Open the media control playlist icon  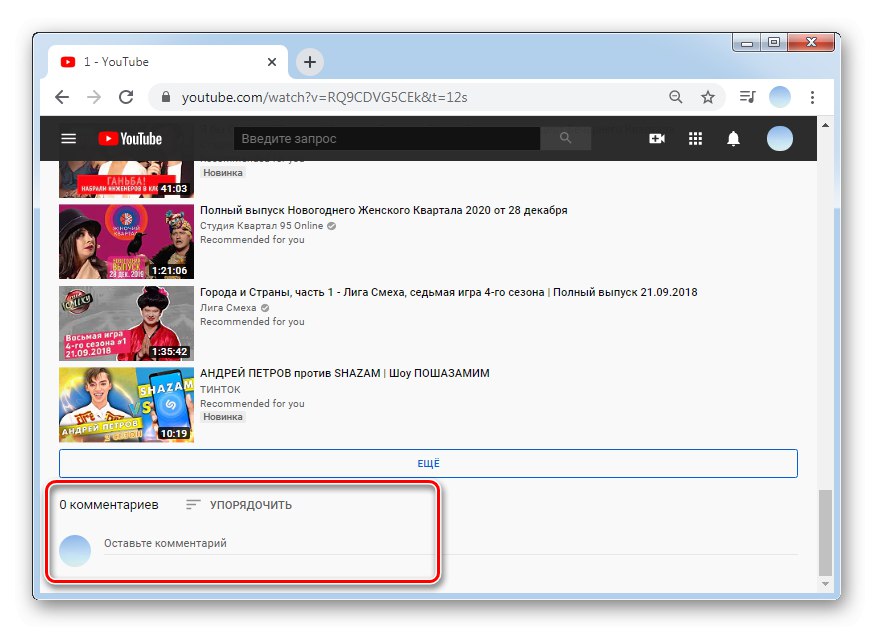(x=747, y=97)
